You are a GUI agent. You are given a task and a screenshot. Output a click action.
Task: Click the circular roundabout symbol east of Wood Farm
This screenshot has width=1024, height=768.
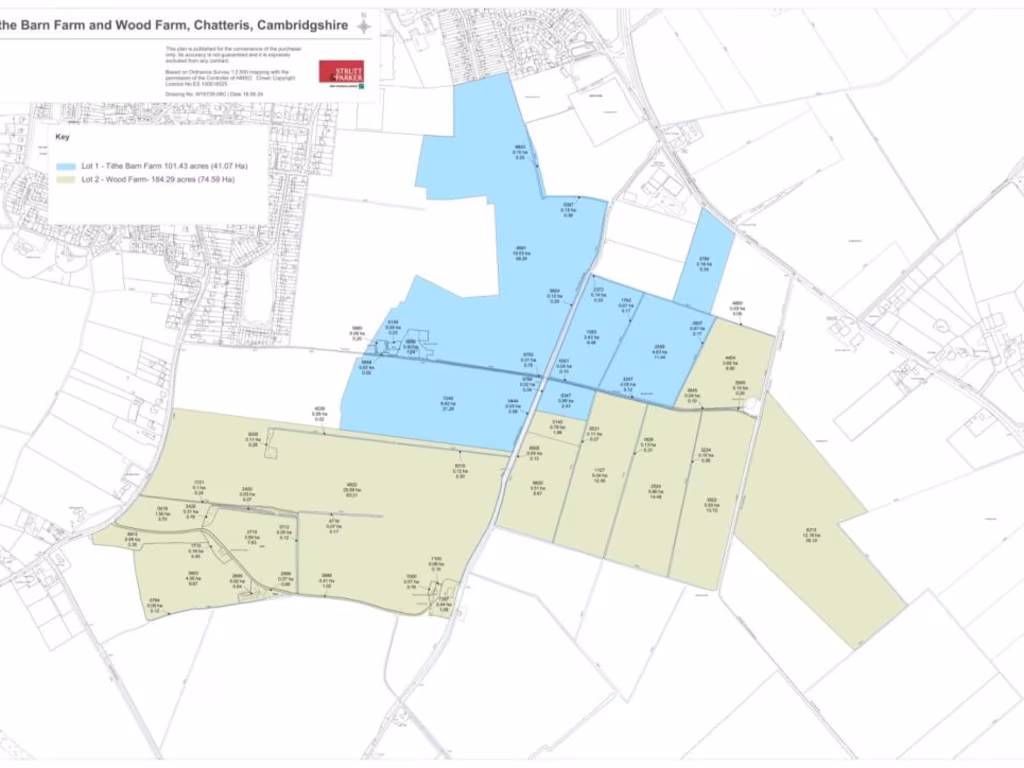(x=752, y=406)
